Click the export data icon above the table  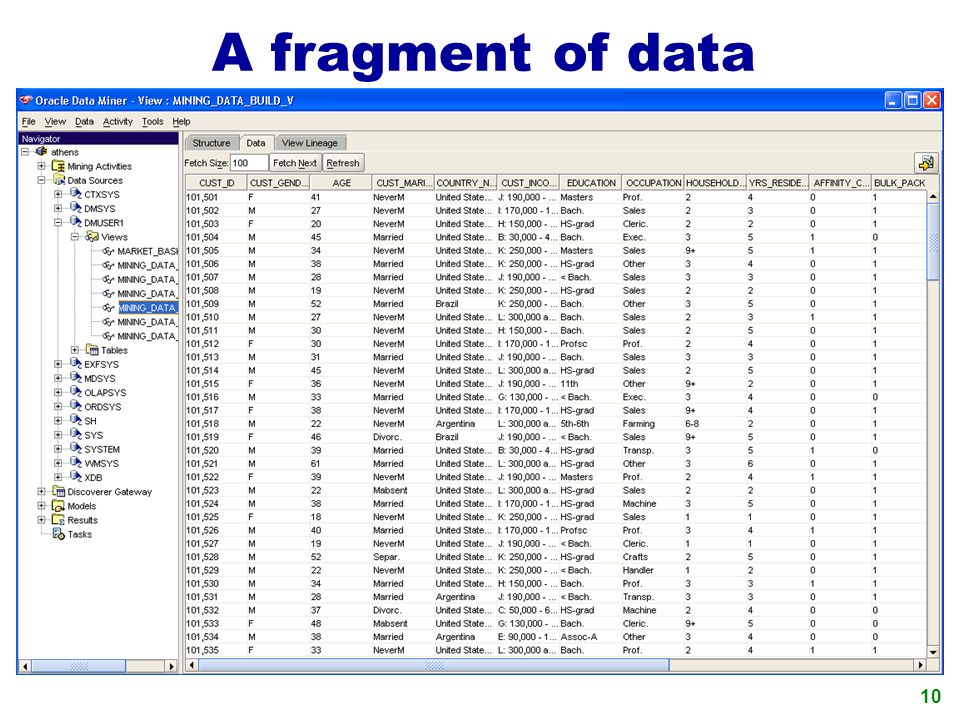tap(926, 163)
